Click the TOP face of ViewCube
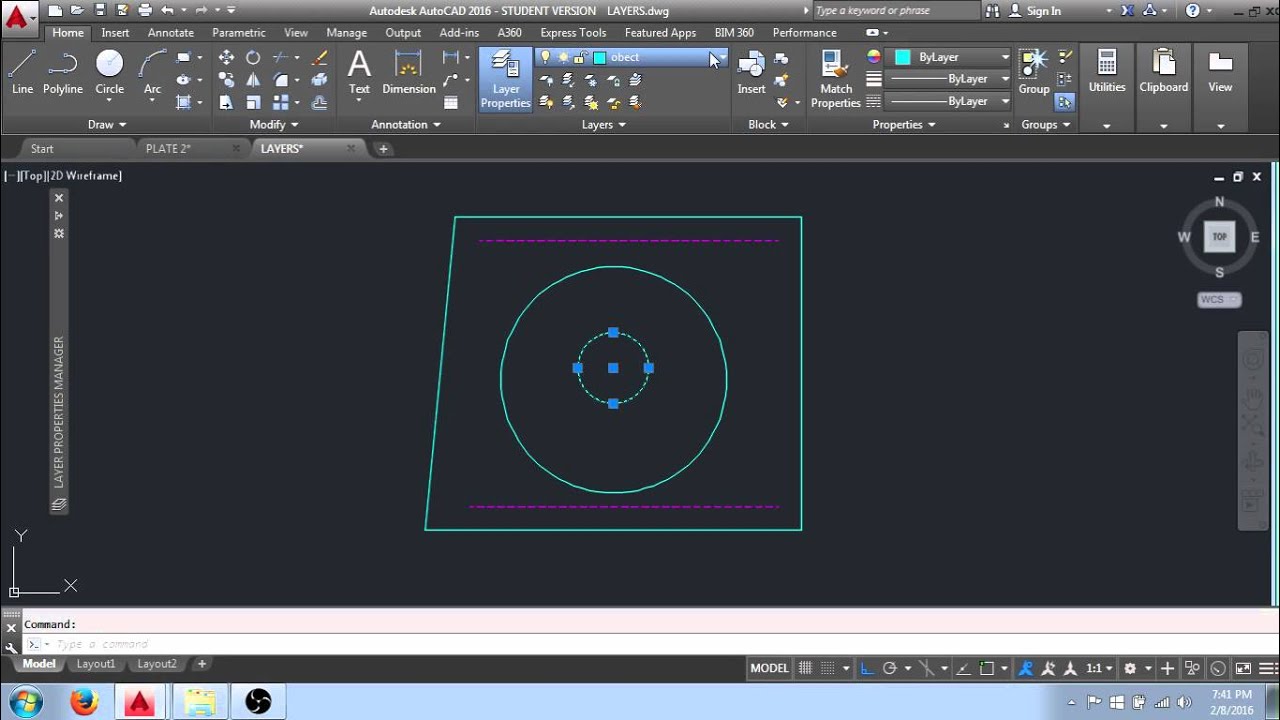This screenshot has width=1280, height=720. (1219, 237)
